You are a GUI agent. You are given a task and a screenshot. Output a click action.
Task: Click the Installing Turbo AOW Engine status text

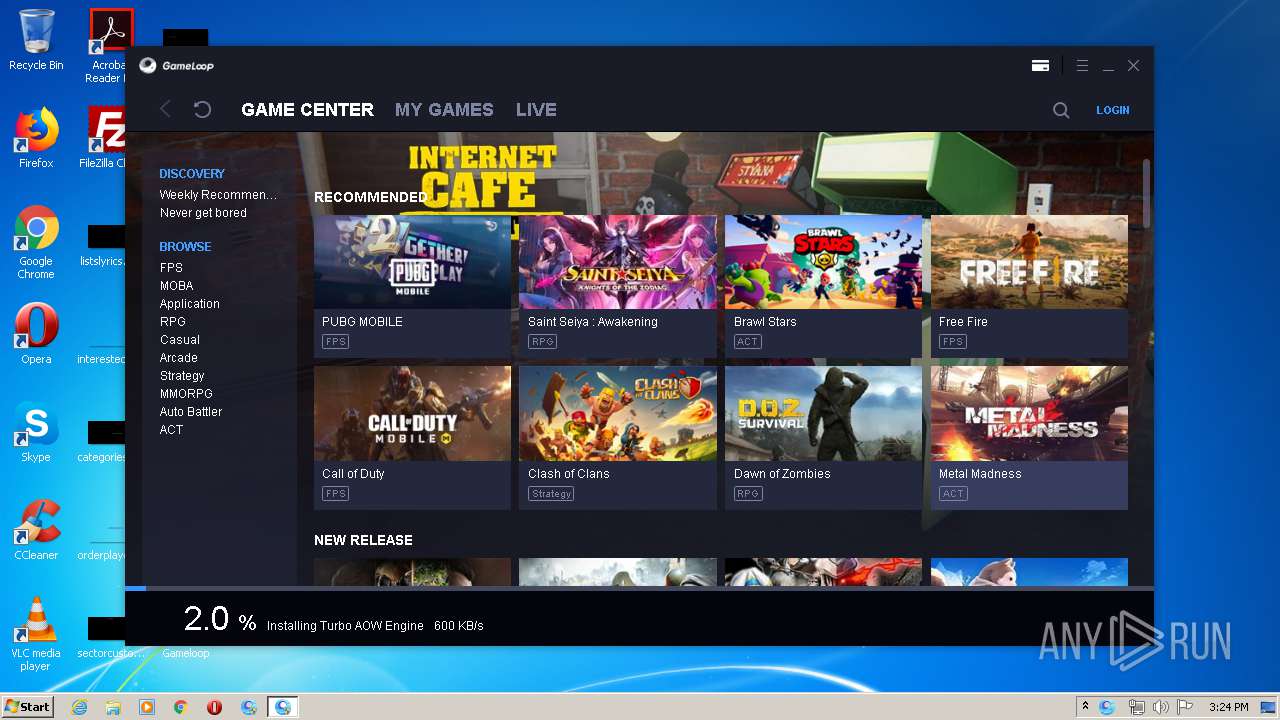click(x=345, y=626)
